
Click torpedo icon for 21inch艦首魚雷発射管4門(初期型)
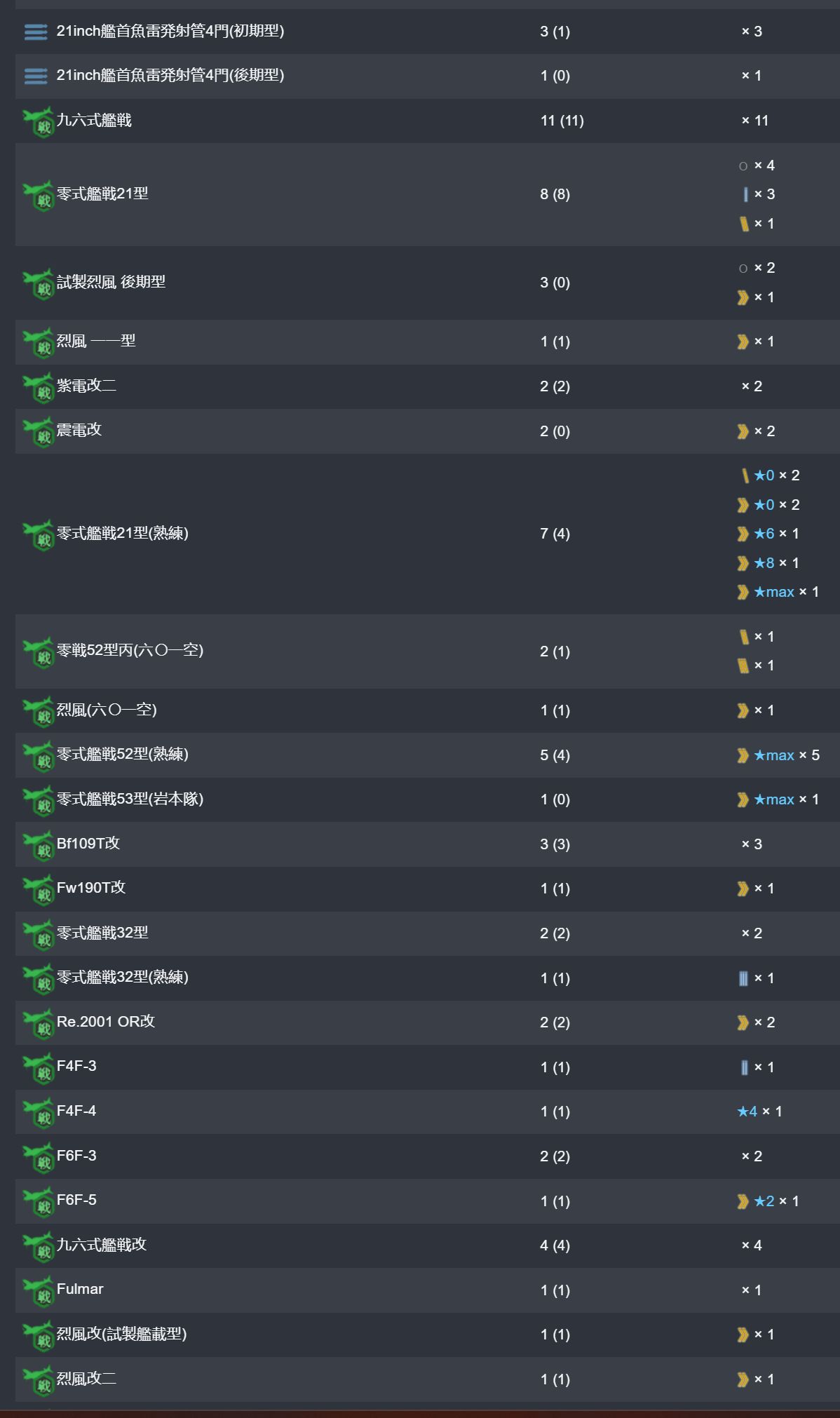click(35, 32)
